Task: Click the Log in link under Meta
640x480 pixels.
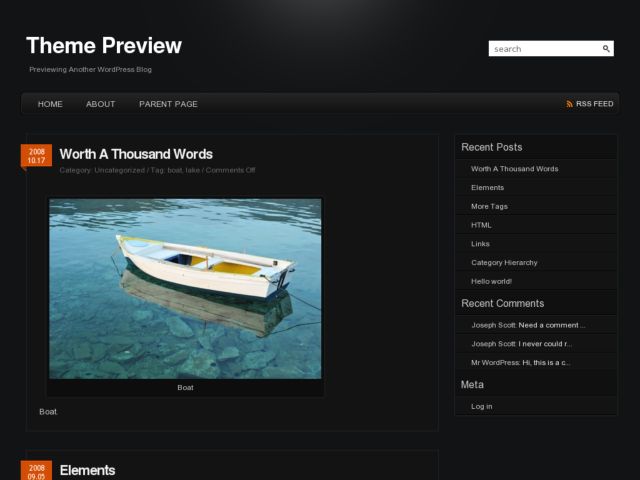Action: point(482,406)
